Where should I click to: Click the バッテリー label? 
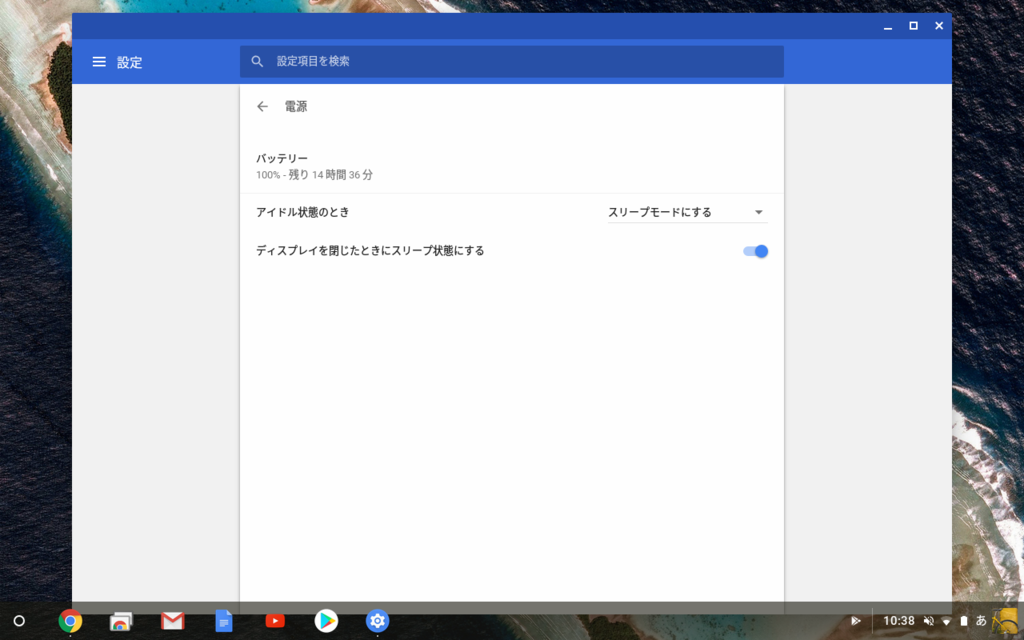pos(281,159)
